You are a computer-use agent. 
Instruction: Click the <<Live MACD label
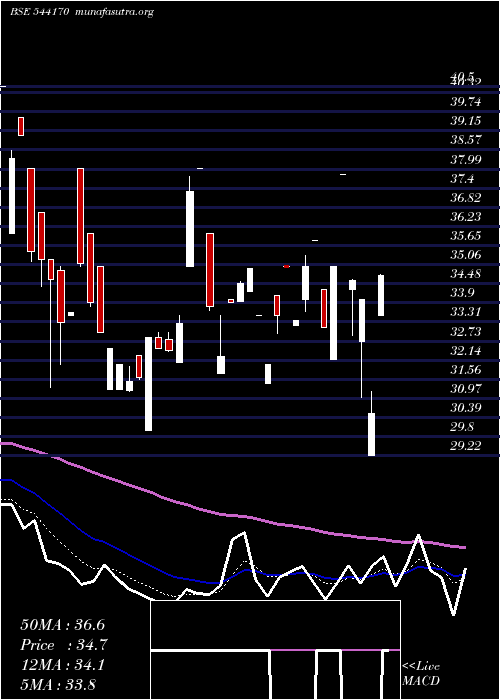coord(421,674)
